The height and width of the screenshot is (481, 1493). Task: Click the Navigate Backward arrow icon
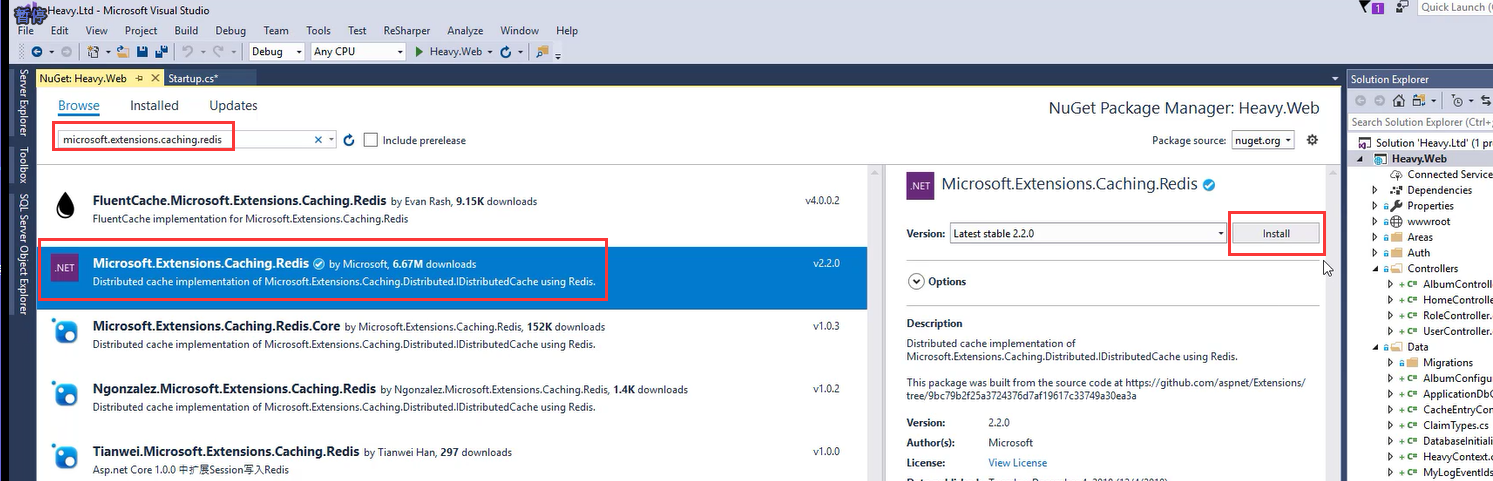point(37,52)
